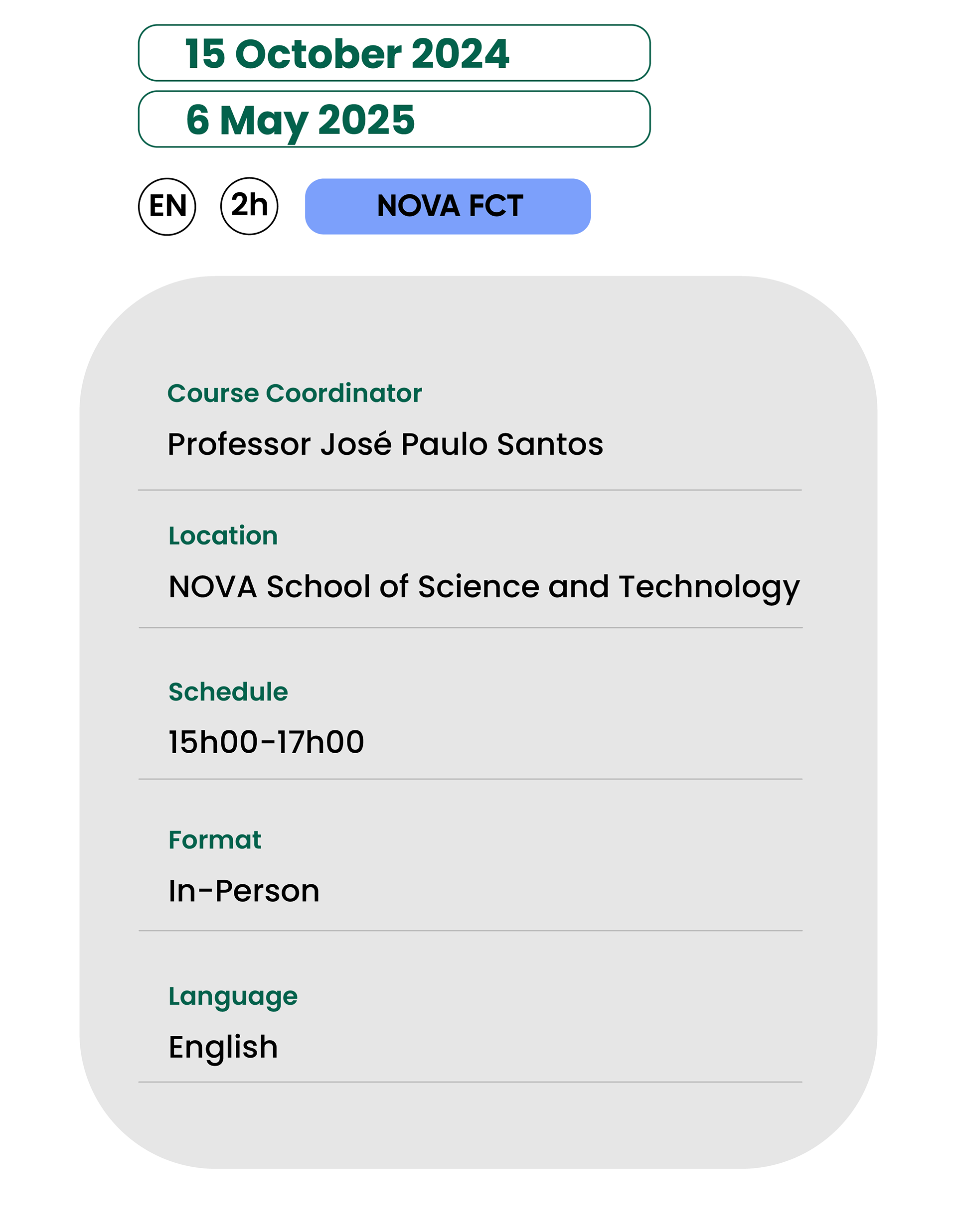This screenshot has width=957, height=1232.
Task: Click the divider line below the coordinator name
Action: [x=470, y=490]
